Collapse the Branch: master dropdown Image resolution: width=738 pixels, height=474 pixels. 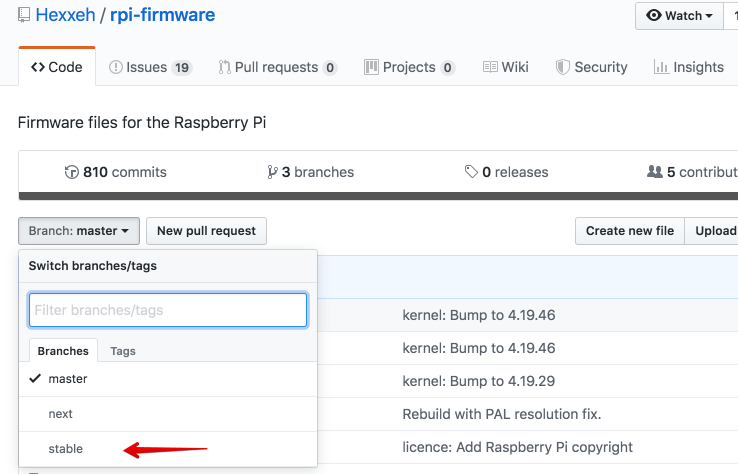[x=79, y=231]
